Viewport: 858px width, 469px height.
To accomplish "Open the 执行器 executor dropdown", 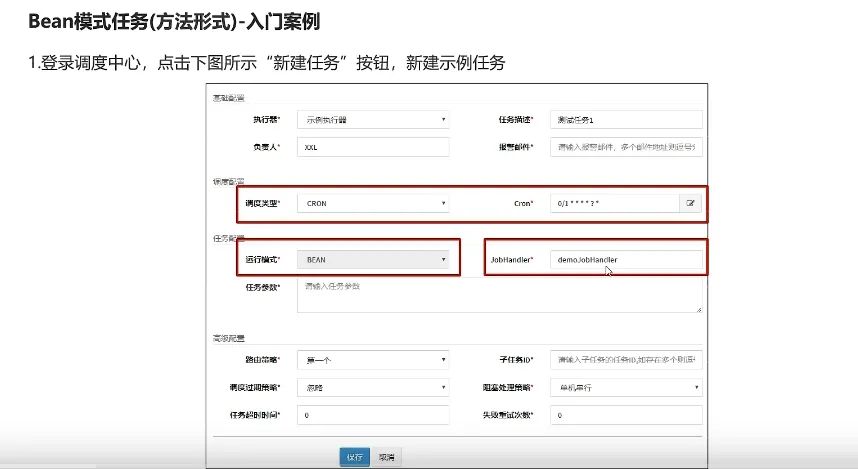I will pyautogui.click(x=373, y=120).
